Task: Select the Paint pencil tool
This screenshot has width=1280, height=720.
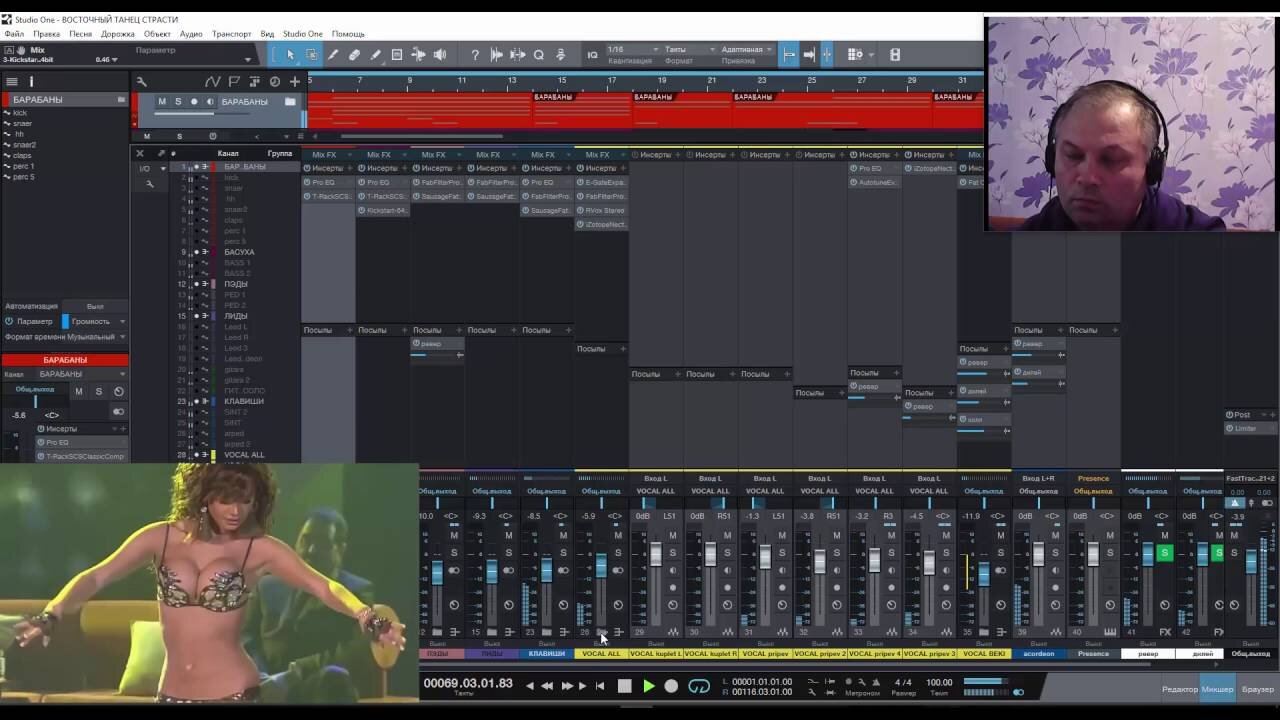Action: click(375, 55)
